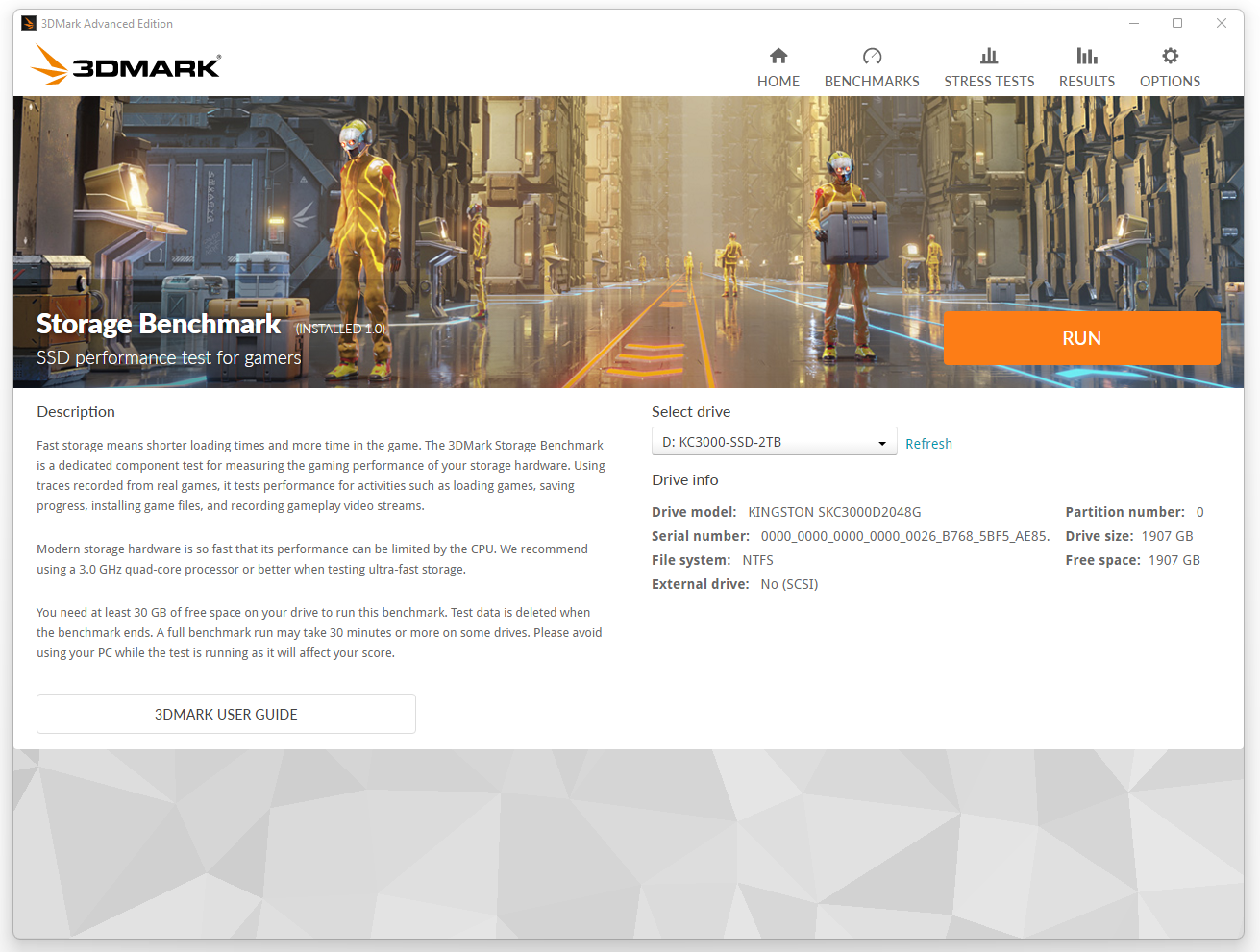Click the Results bar graph icon
The width and height of the screenshot is (1260, 952).
1087,56
